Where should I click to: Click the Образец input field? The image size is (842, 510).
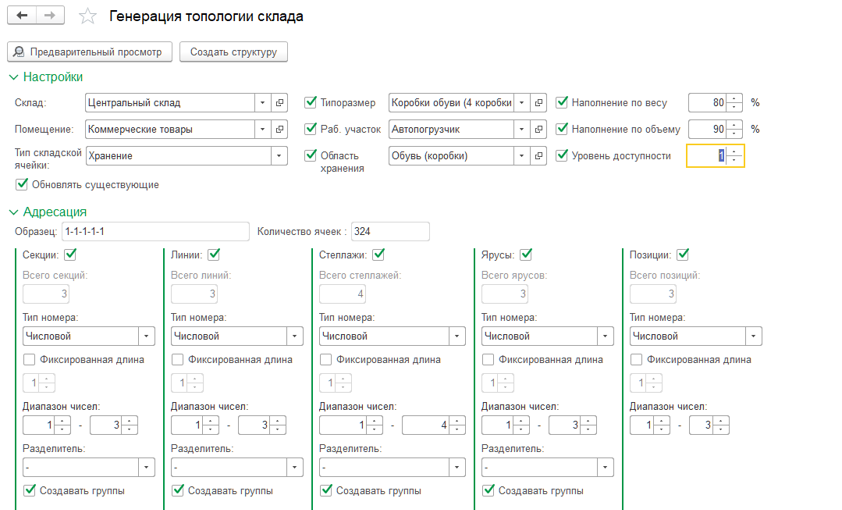pos(154,232)
